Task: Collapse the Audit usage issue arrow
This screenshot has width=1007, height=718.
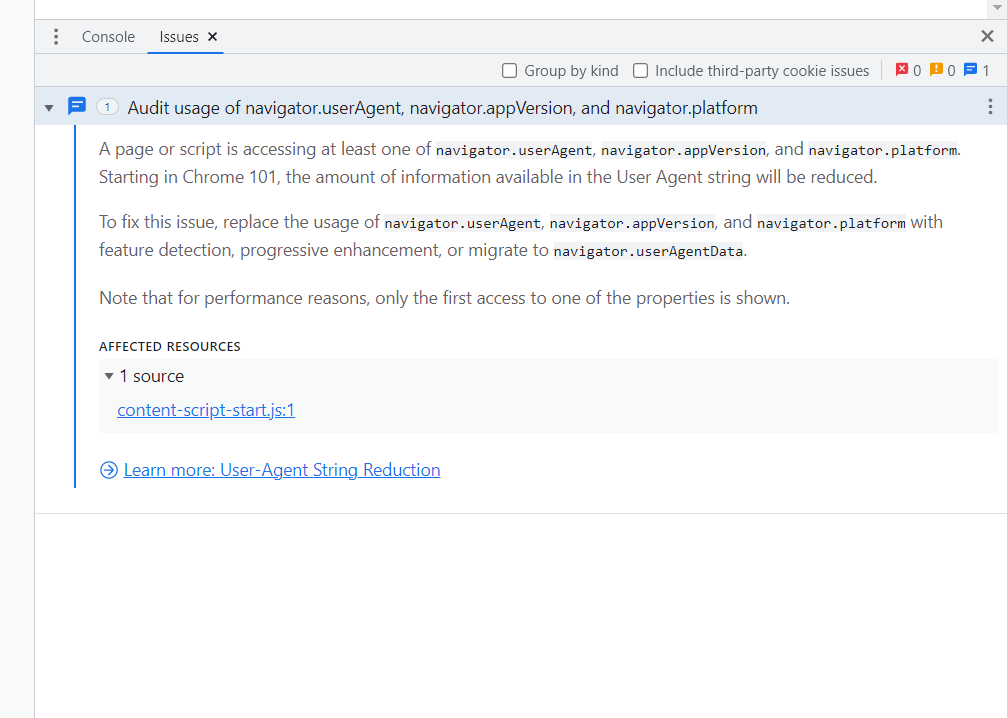Action: pos(49,108)
